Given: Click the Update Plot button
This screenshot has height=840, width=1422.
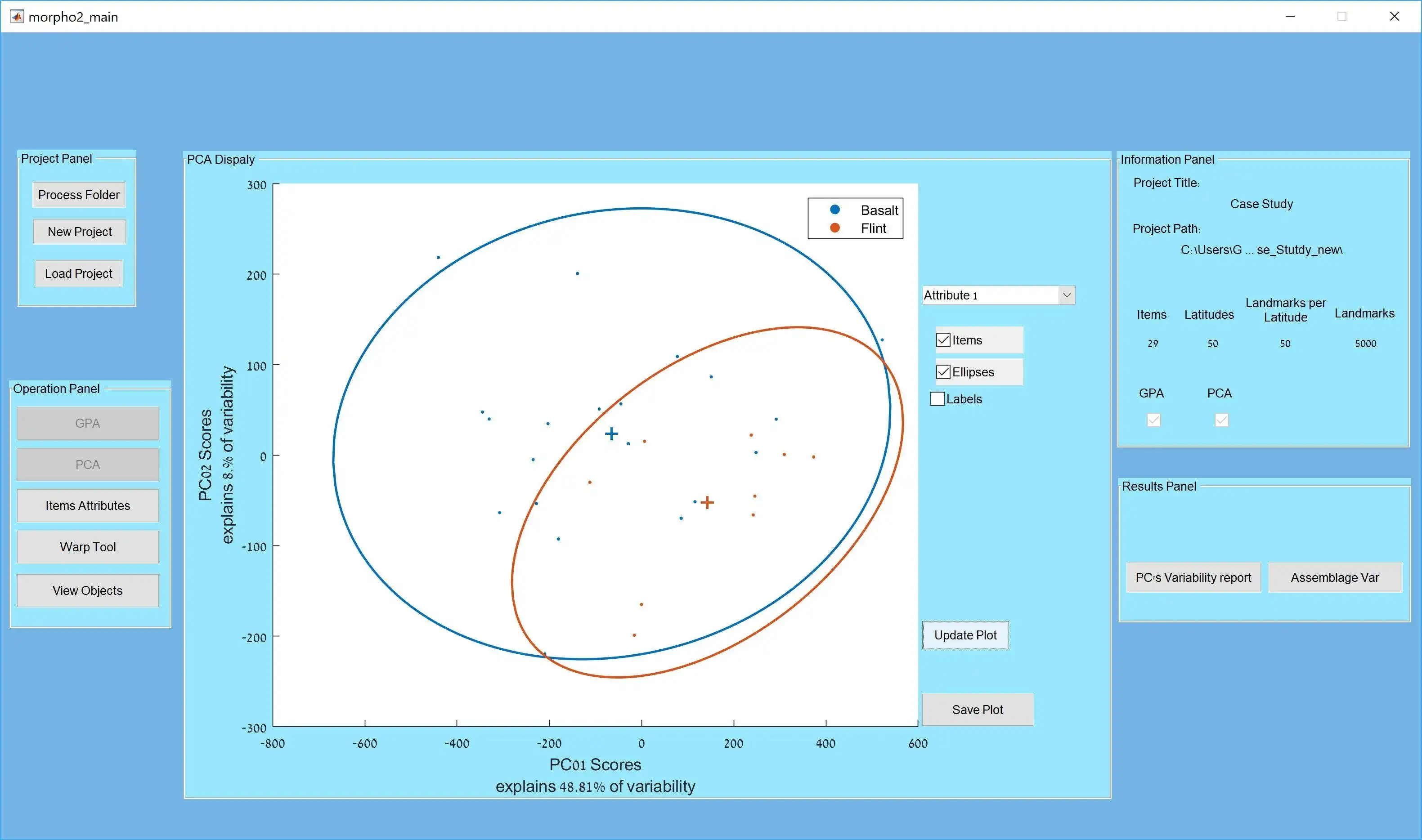Looking at the screenshot, I should (965, 635).
